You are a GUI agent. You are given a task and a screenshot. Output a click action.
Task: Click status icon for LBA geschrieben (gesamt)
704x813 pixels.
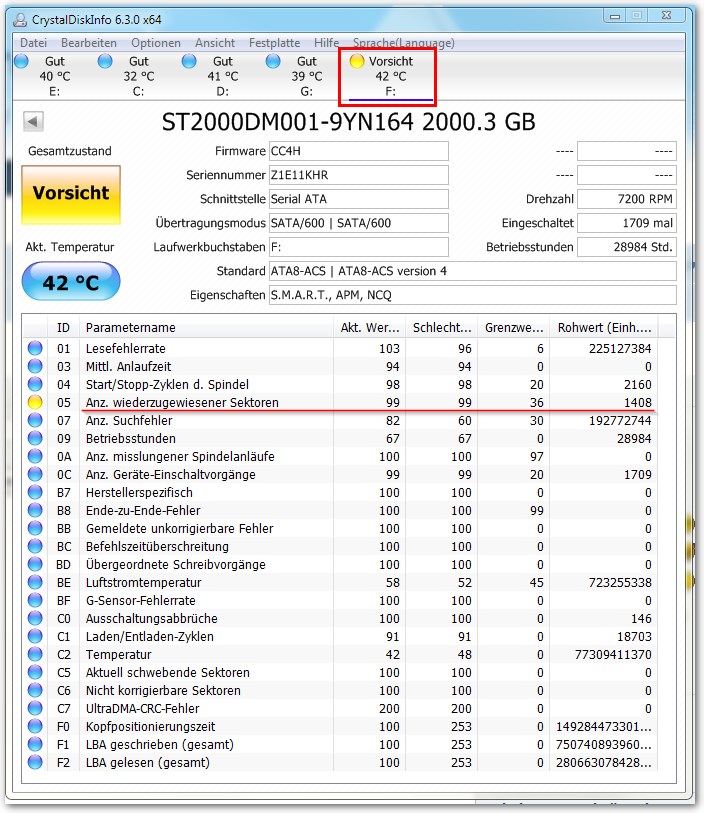tap(35, 744)
